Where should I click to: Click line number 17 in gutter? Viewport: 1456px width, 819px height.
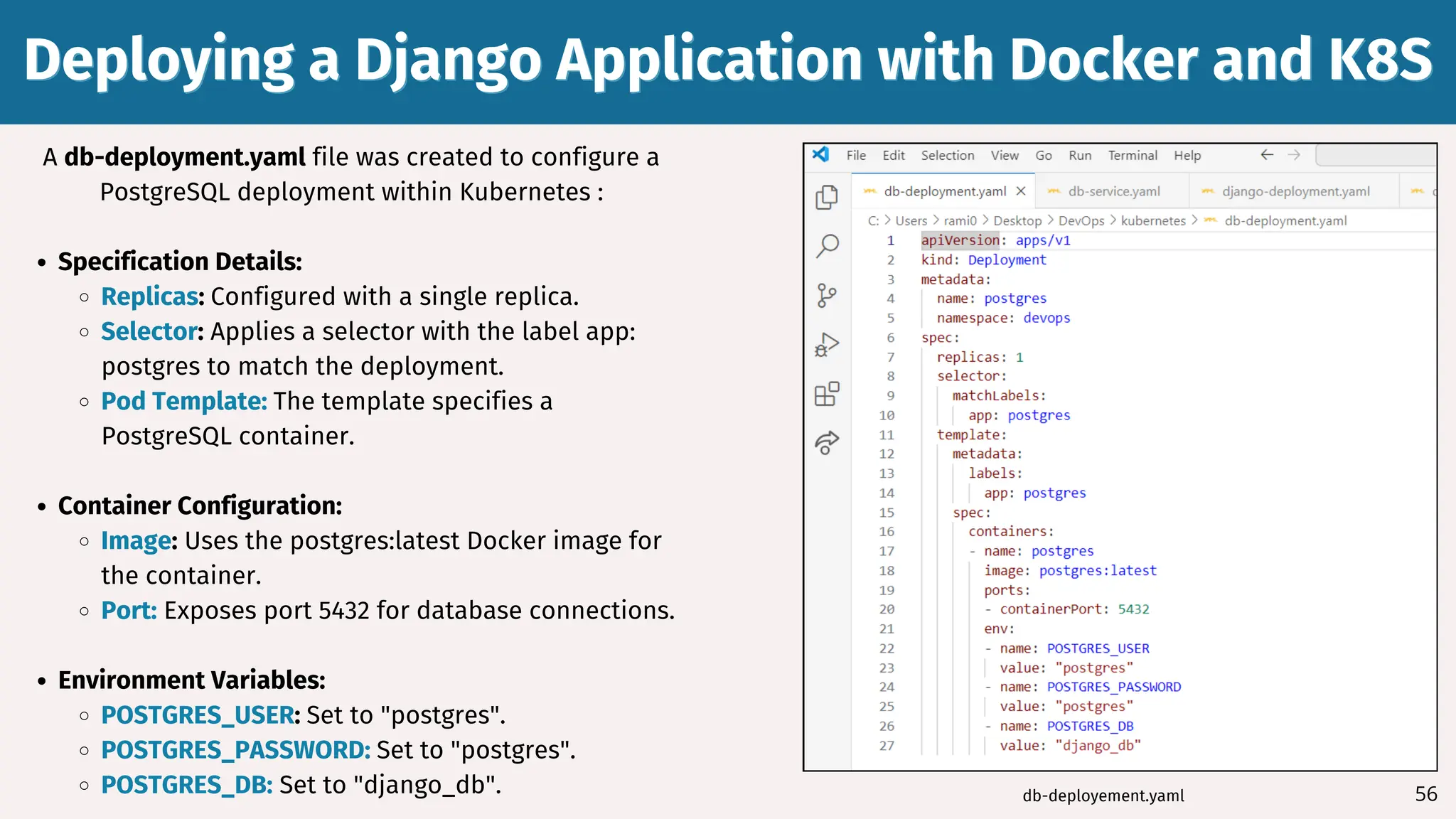tap(887, 551)
